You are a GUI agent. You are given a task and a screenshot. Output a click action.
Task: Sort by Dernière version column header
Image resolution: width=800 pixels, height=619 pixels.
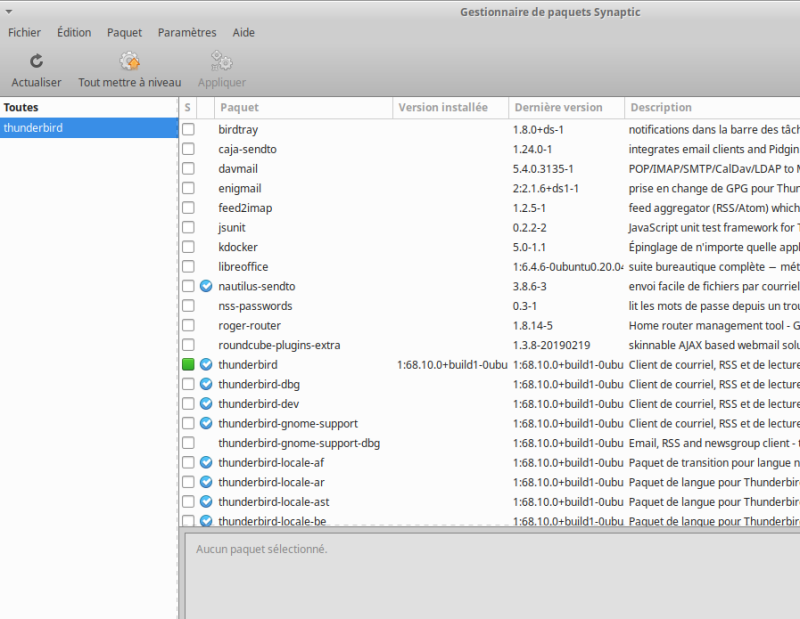click(567, 108)
